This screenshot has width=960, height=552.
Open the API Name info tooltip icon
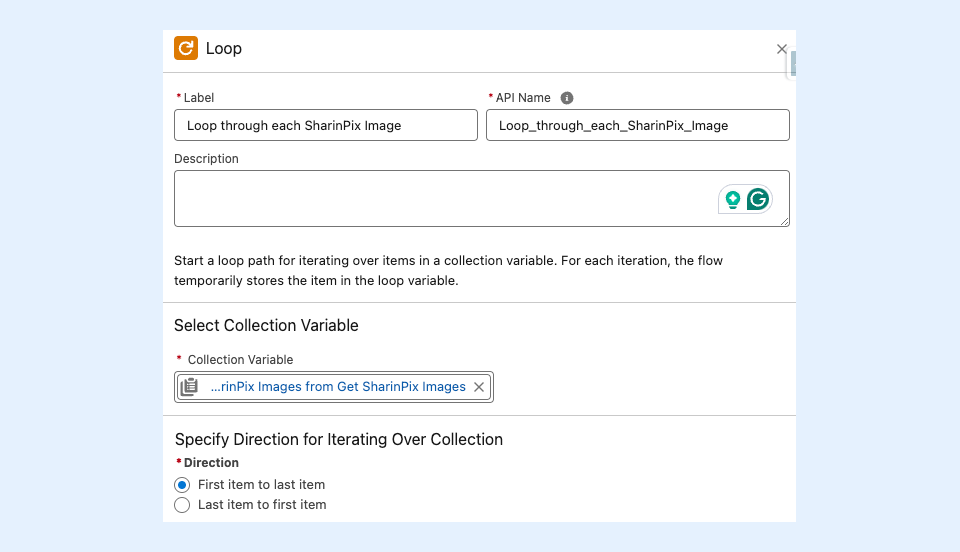[567, 98]
